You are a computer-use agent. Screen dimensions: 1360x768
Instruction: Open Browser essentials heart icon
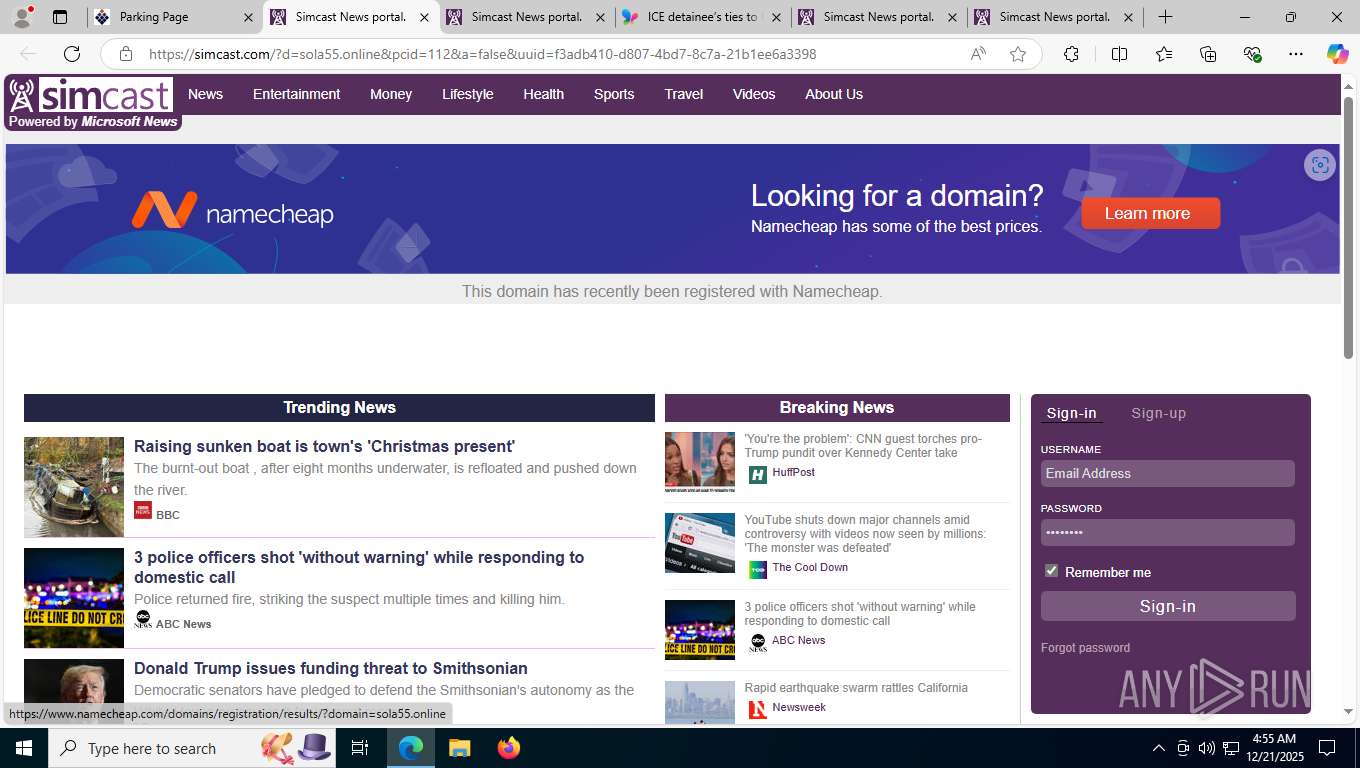[1252, 54]
